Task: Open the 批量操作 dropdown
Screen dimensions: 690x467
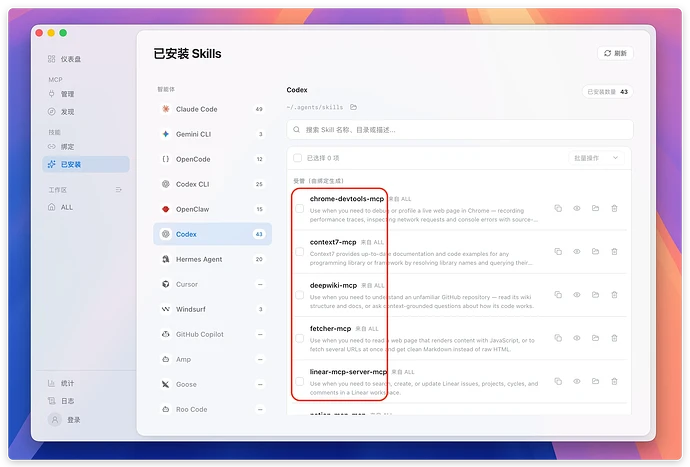Action: (x=596, y=158)
